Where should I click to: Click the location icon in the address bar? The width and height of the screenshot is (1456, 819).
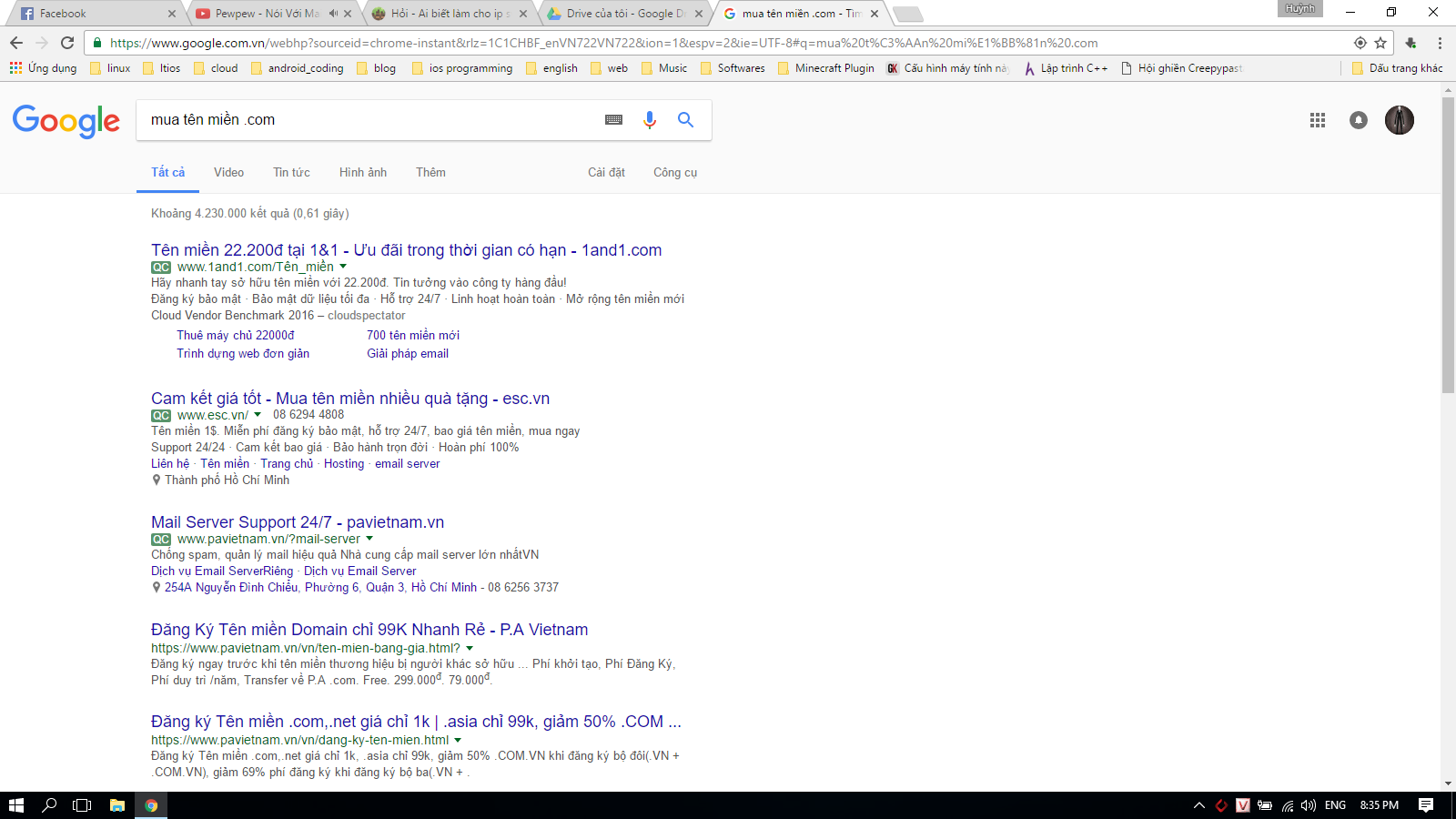1360,43
